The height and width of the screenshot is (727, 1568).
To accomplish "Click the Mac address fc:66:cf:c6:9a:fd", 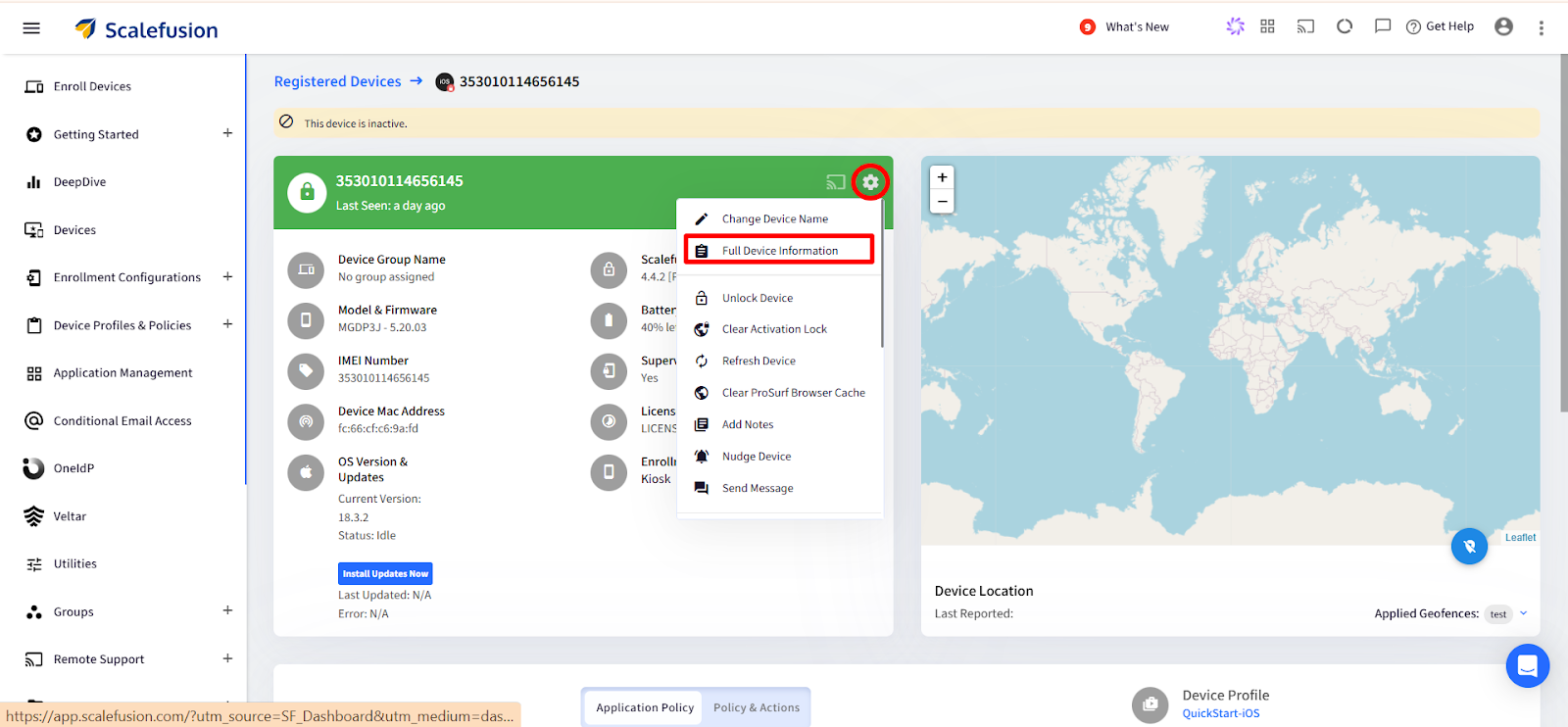I will point(378,429).
